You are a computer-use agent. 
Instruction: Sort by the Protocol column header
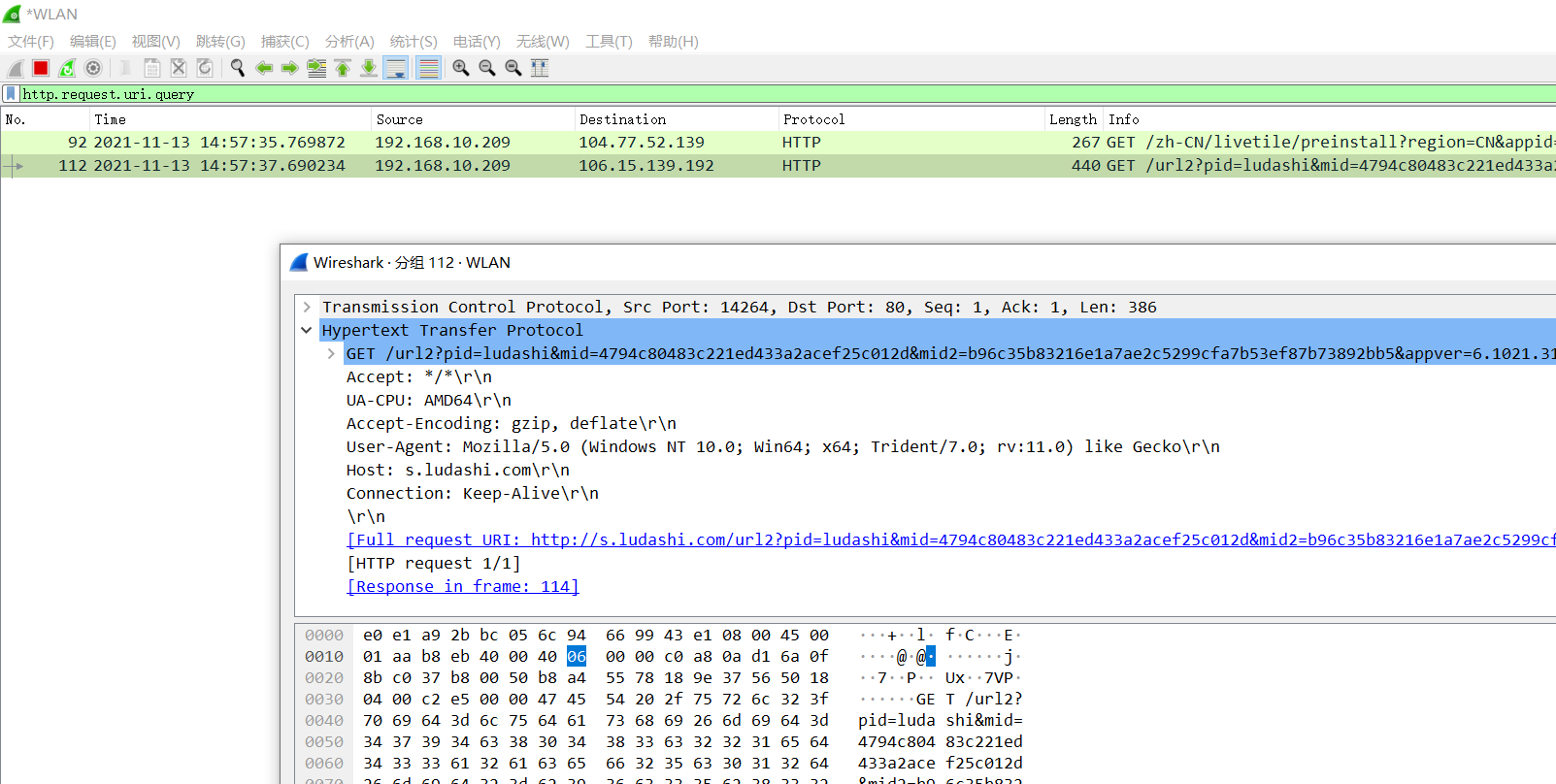coord(912,119)
